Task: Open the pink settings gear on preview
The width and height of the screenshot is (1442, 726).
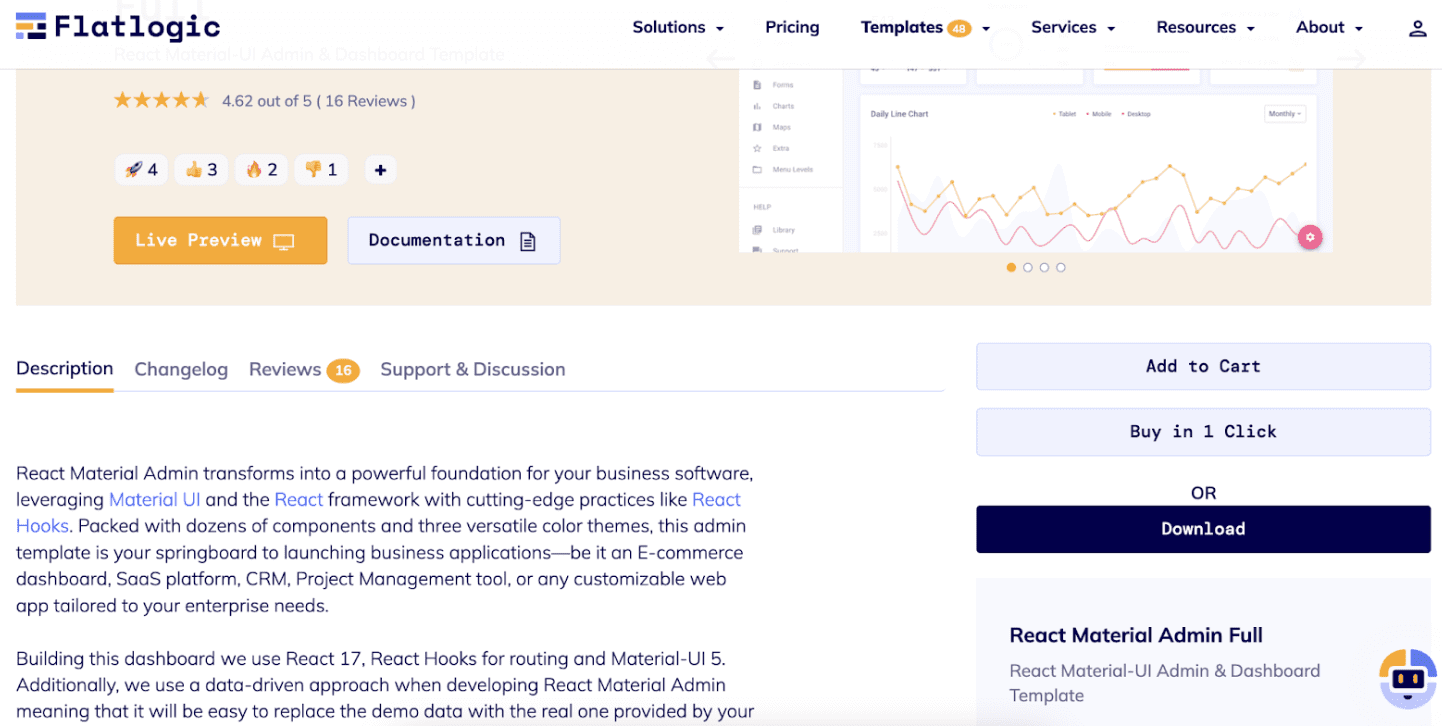Action: tap(1310, 237)
